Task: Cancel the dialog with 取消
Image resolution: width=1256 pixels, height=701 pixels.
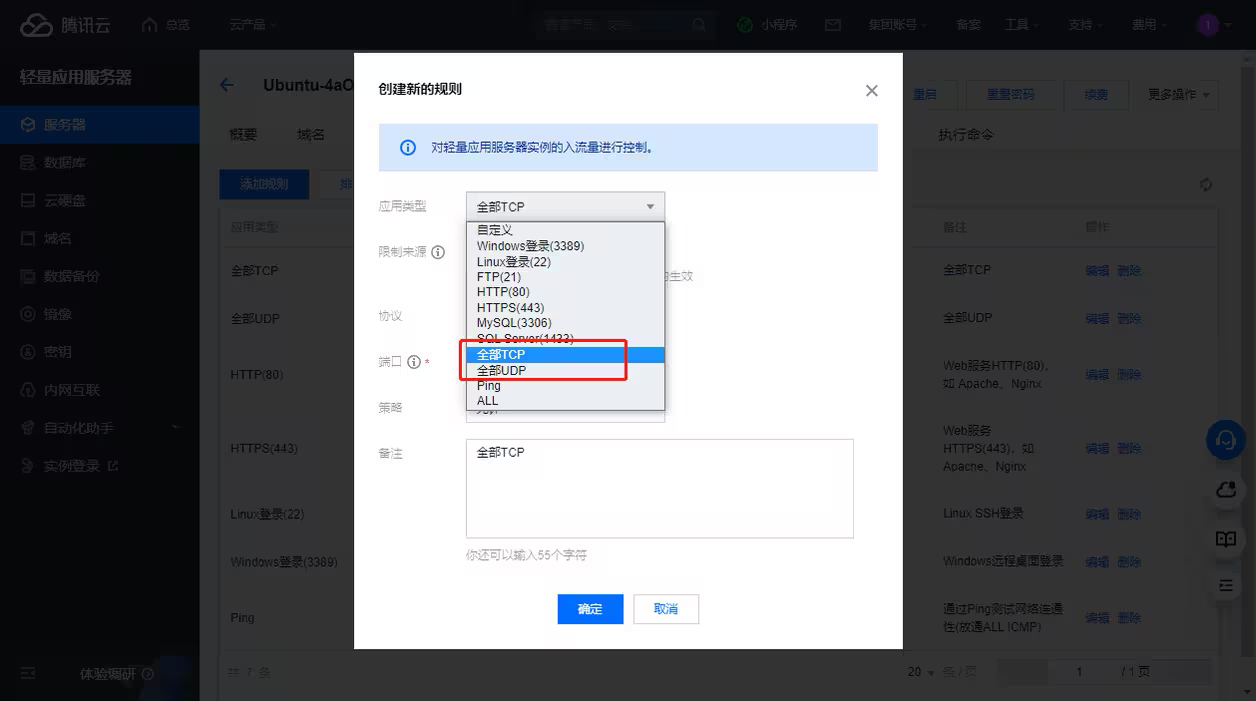Action: point(666,609)
